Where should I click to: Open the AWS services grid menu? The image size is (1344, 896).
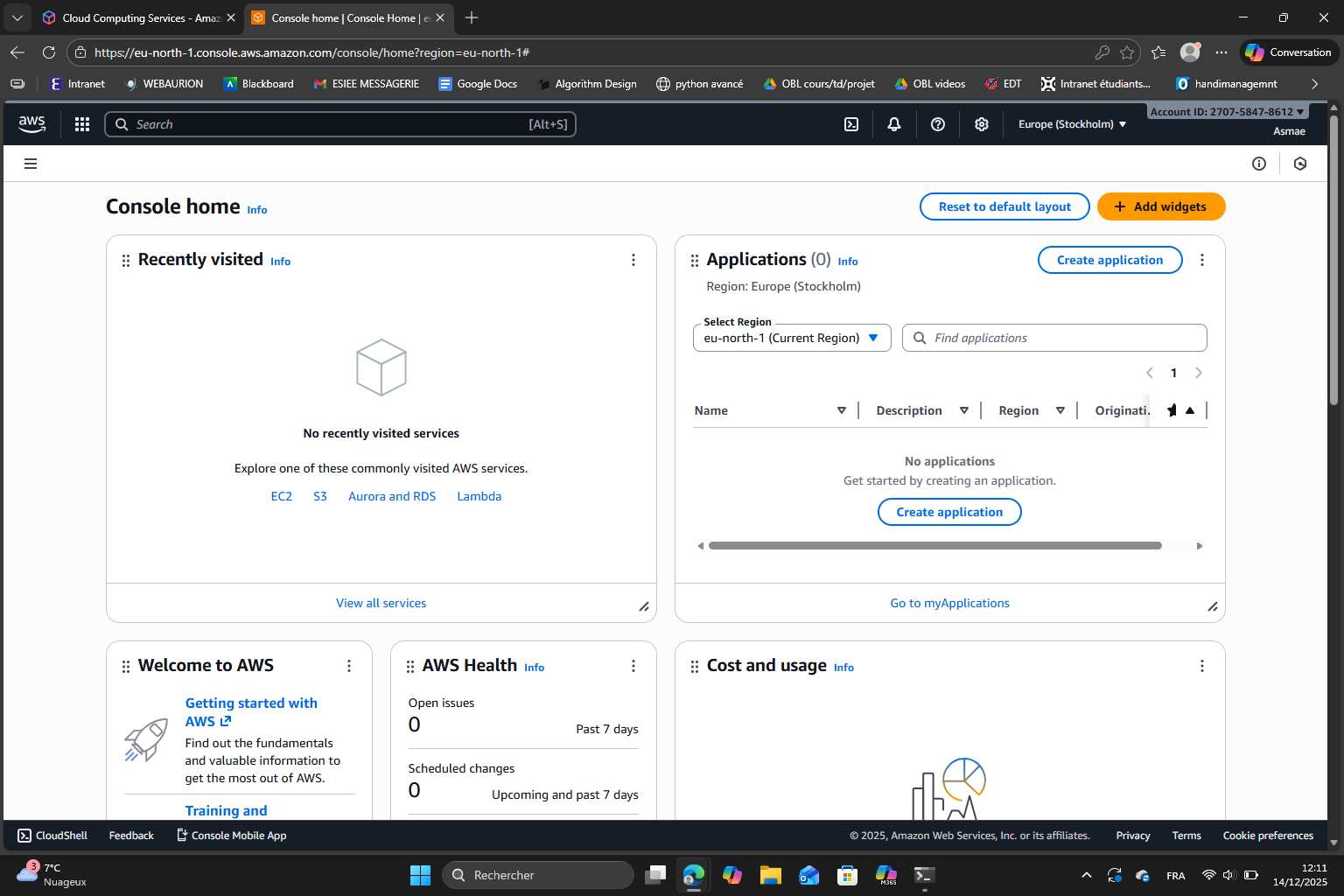click(x=81, y=123)
